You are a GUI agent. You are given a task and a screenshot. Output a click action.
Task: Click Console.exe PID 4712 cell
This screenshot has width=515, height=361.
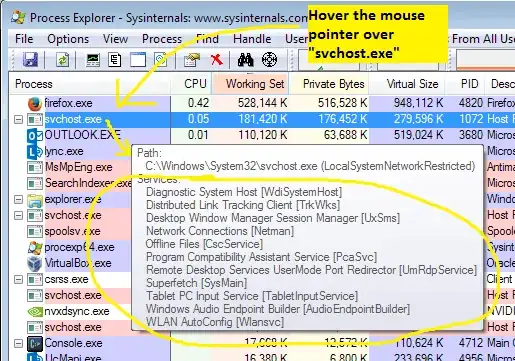click(x=471, y=343)
